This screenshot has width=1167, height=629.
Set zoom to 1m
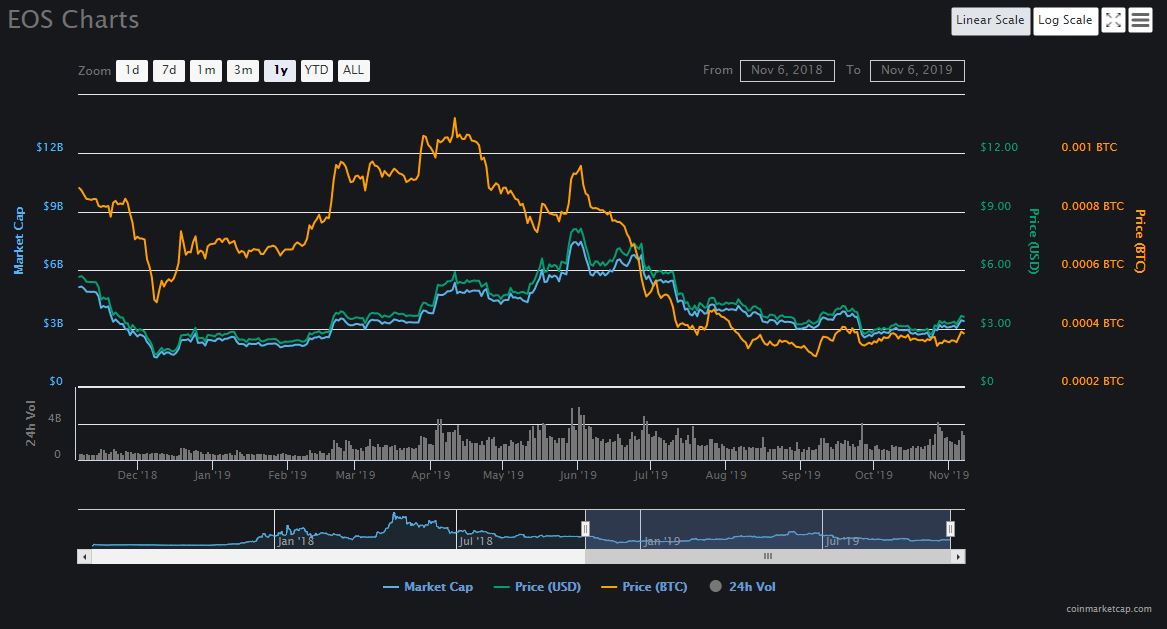206,71
